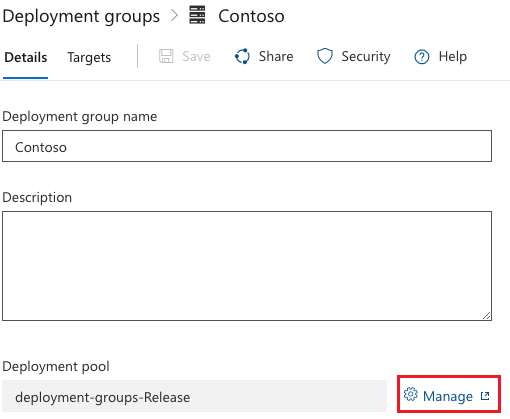The height and width of the screenshot is (419, 510).
Task: Click the breadcrumb chevron separator
Action: pos(174,15)
